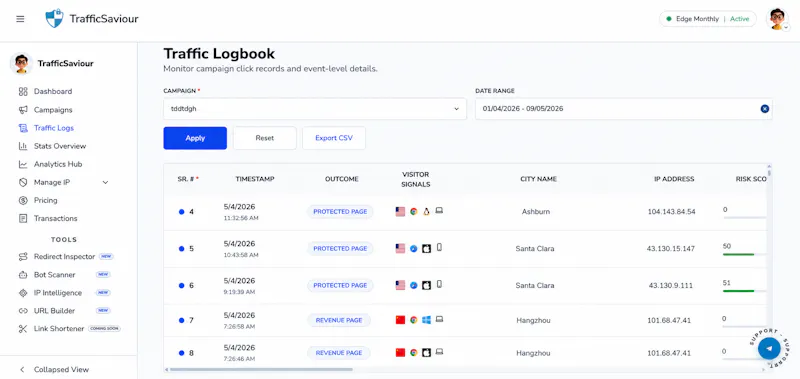Click the URL Builder link icon
The height and width of the screenshot is (379, 800).
point(22,311)
